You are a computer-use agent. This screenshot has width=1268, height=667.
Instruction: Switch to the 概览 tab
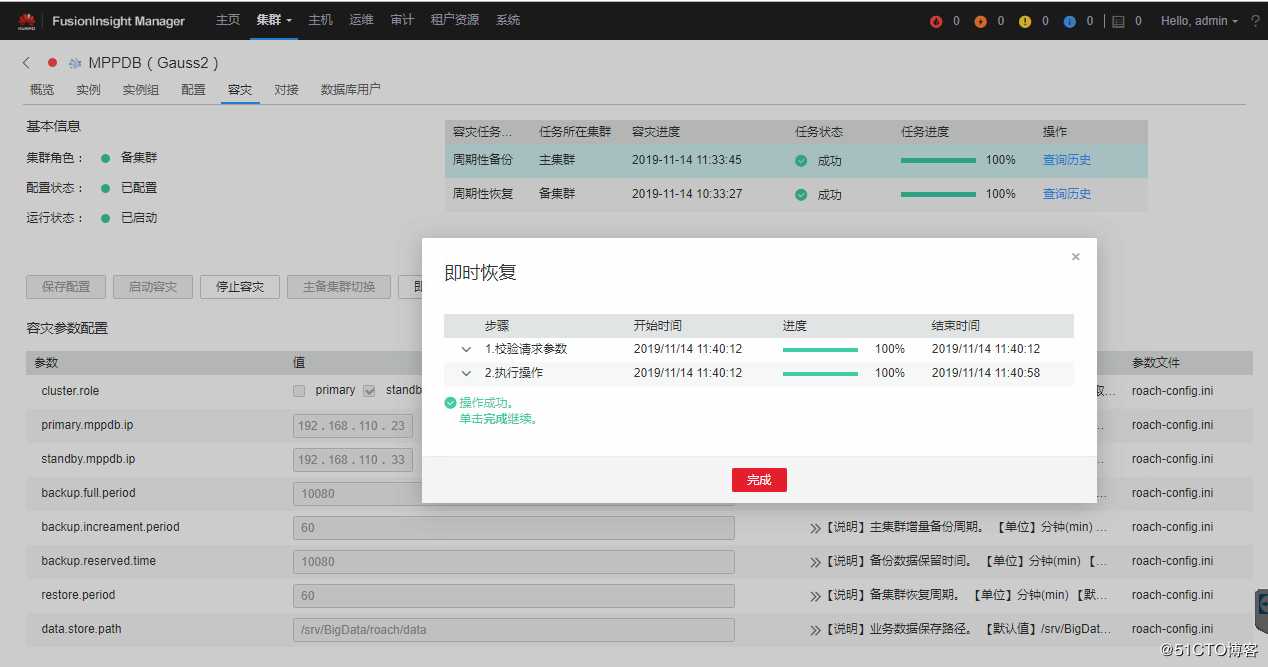tap(41, 89)
